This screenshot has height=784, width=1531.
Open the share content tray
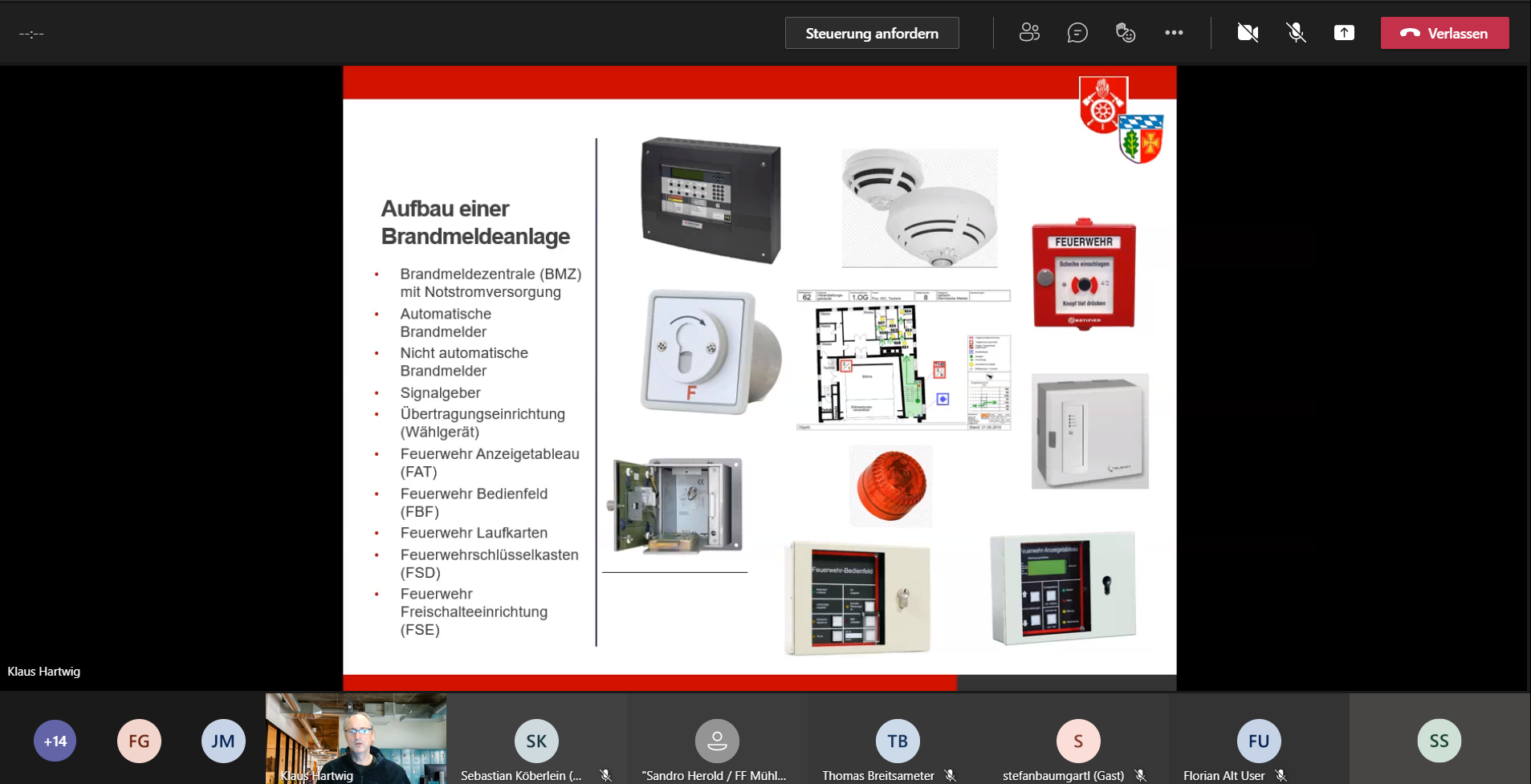pyautogui.click(x=1344, y=33)
